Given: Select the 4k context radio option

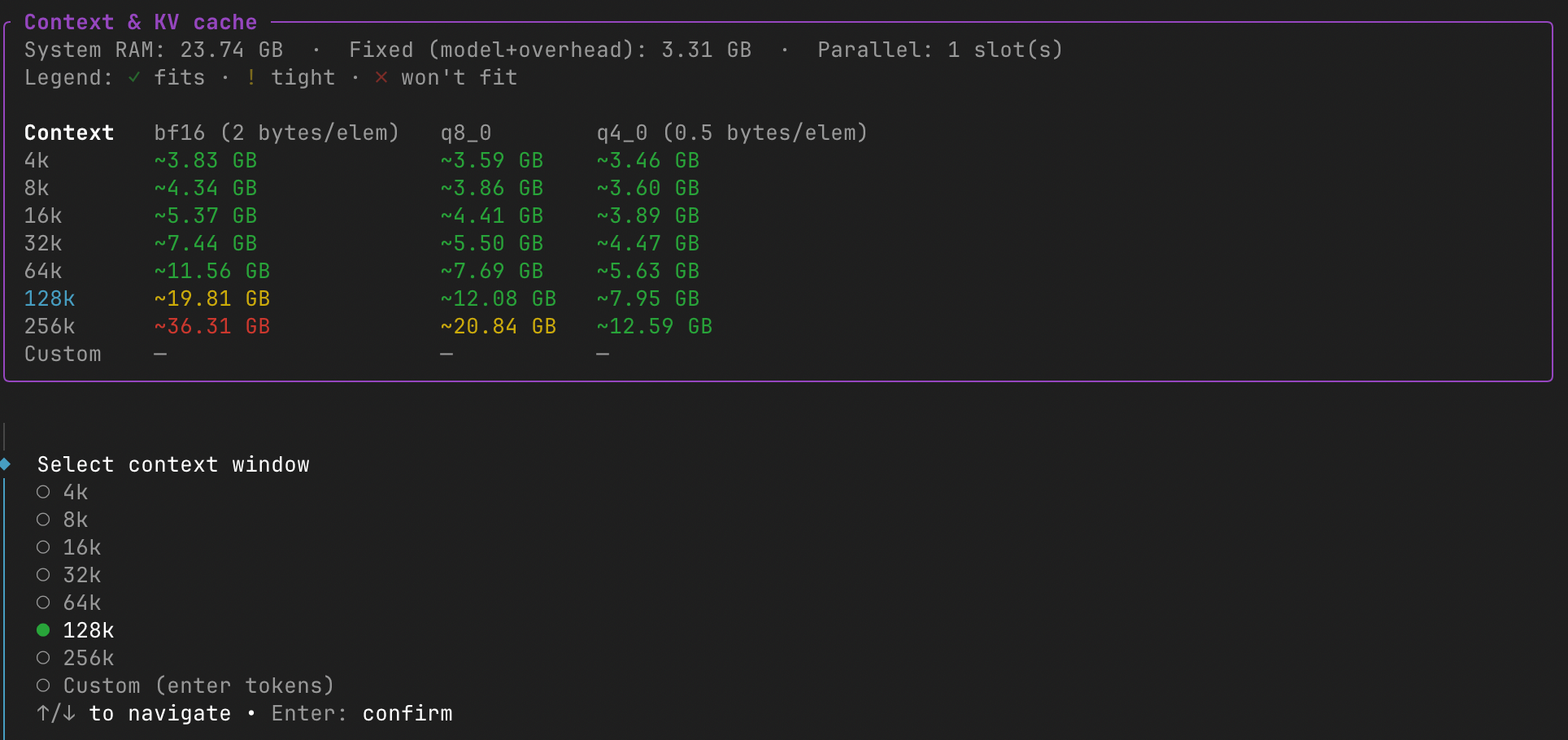Looking at the screenshot, I should (62, 492).
